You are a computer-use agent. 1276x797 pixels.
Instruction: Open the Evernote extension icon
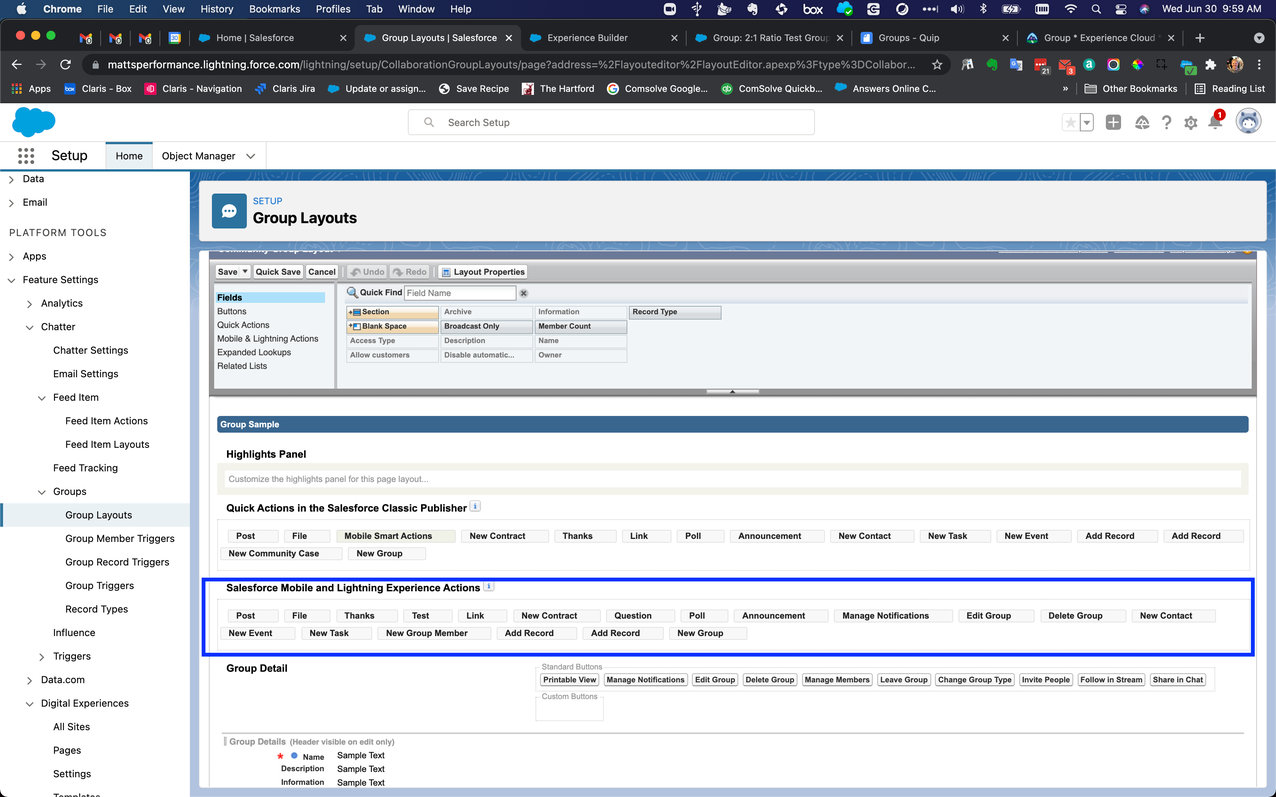pyautogui.click(x=991, y=64)
